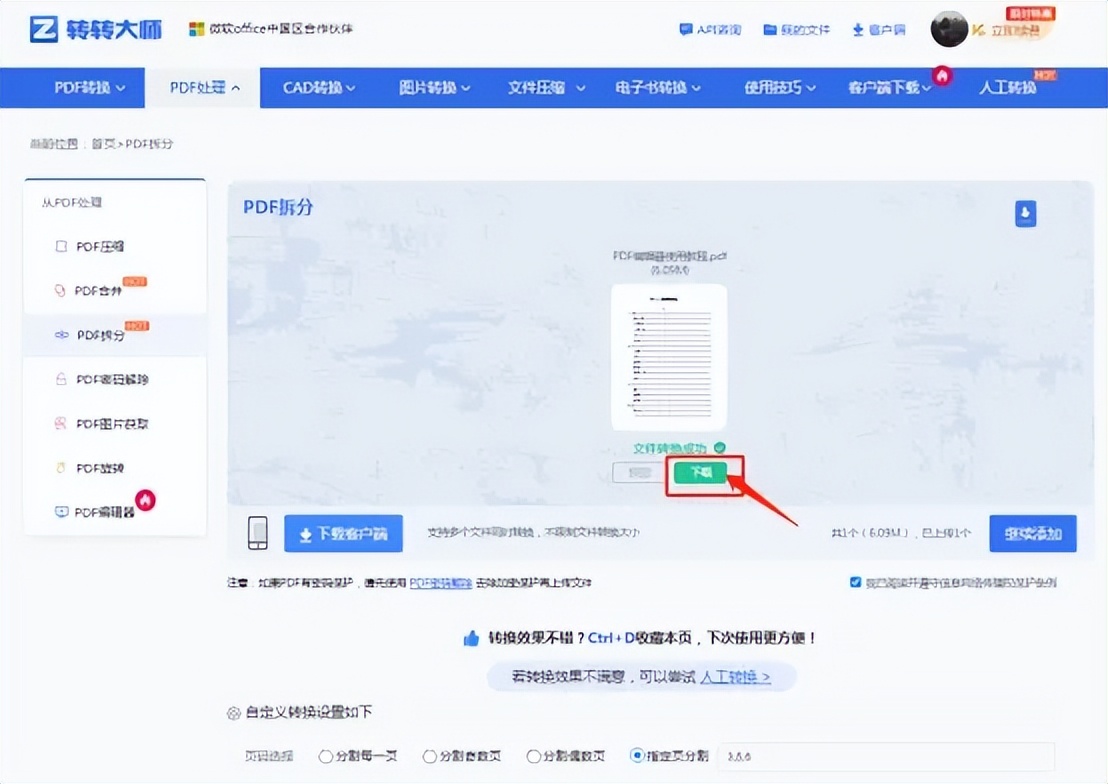1108x784 pixels.
Task: Click the mobile phone icon beside 下载客户端
Action: pyautogui.click(x=257, y=534)
